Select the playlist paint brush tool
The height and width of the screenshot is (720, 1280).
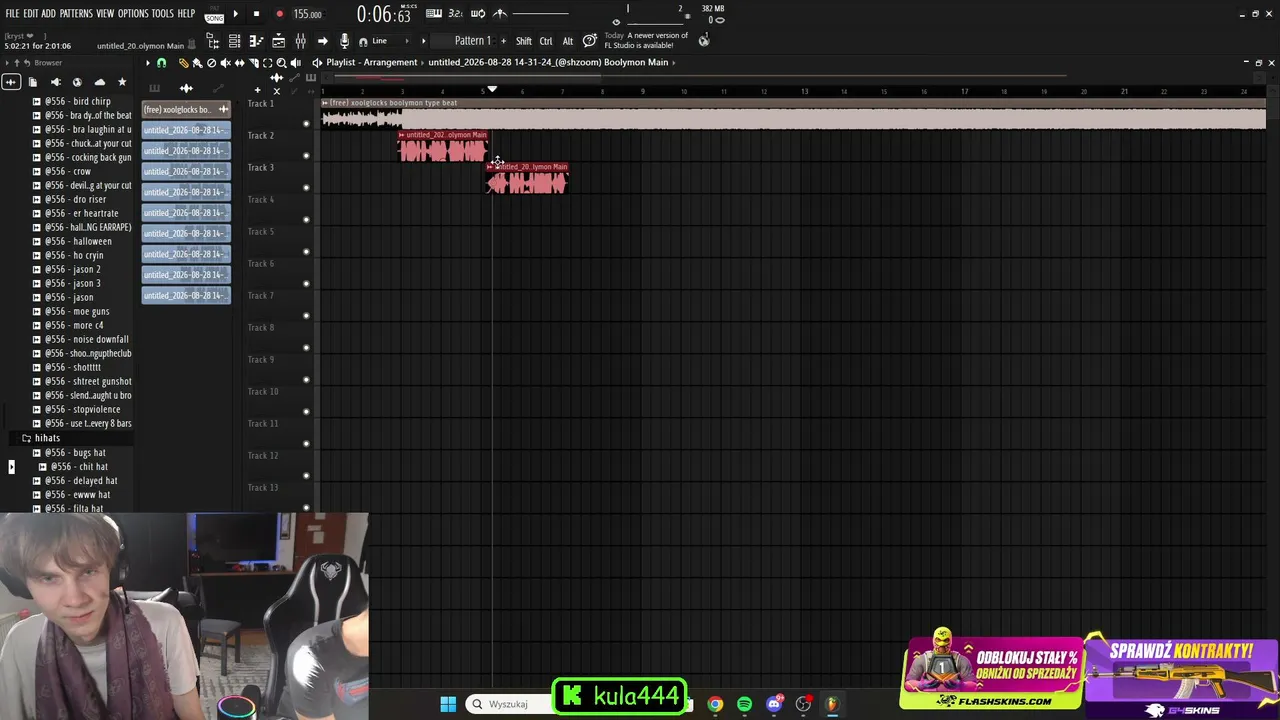[197, 63]
